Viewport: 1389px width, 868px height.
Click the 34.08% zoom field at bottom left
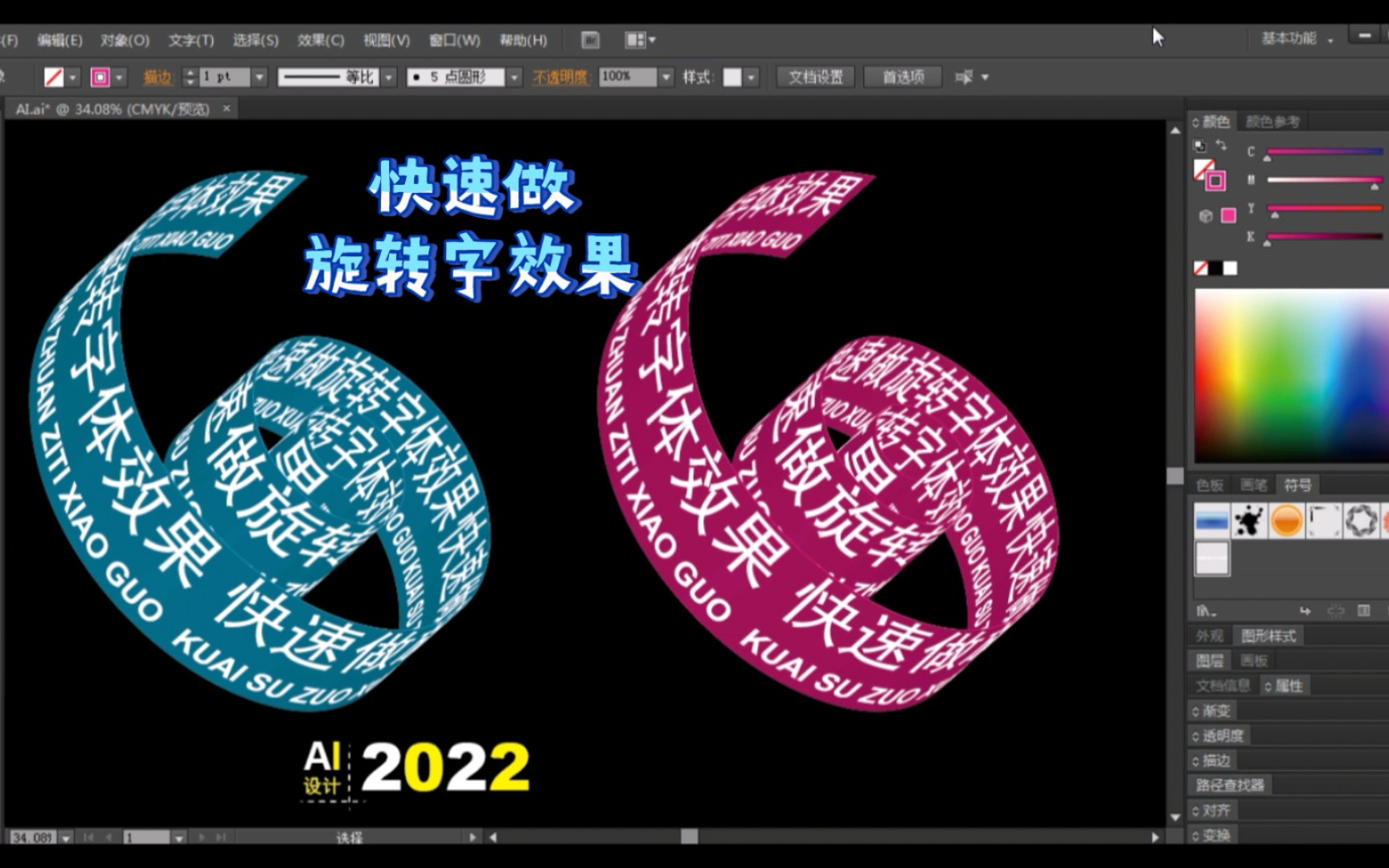coord(32,837)
